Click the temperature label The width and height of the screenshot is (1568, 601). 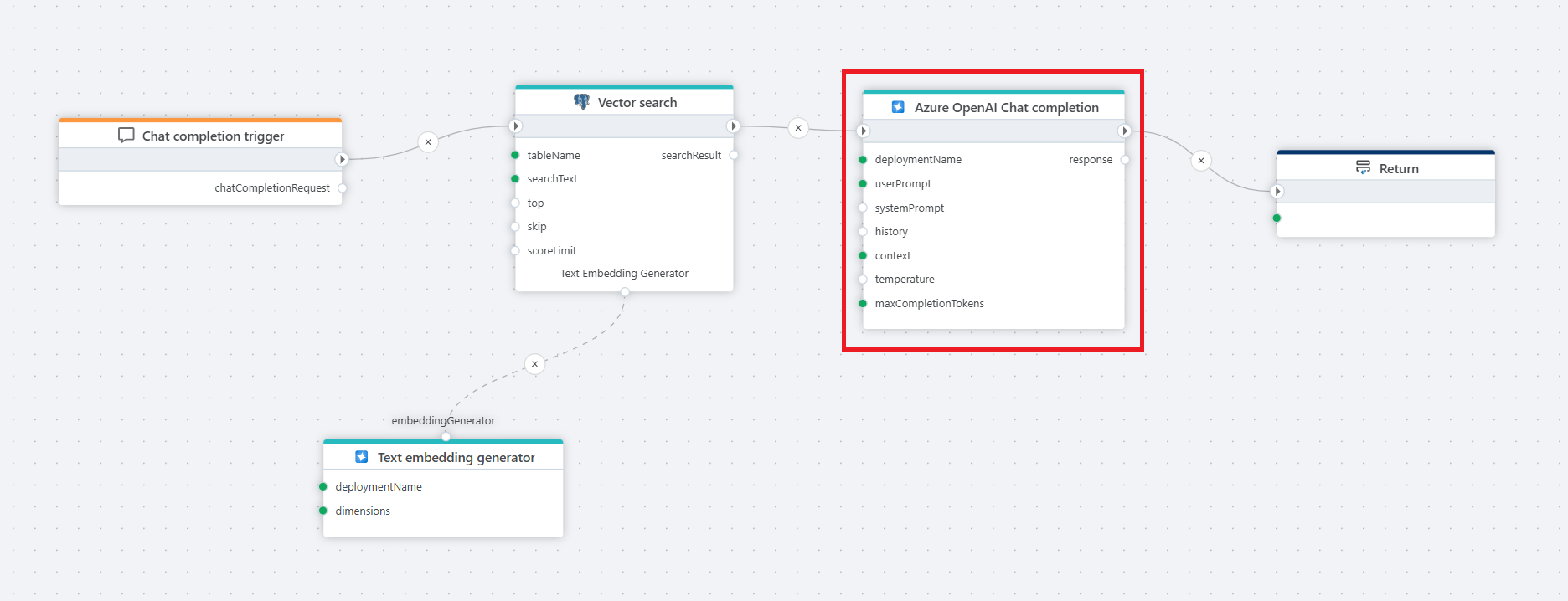[905, 280]
